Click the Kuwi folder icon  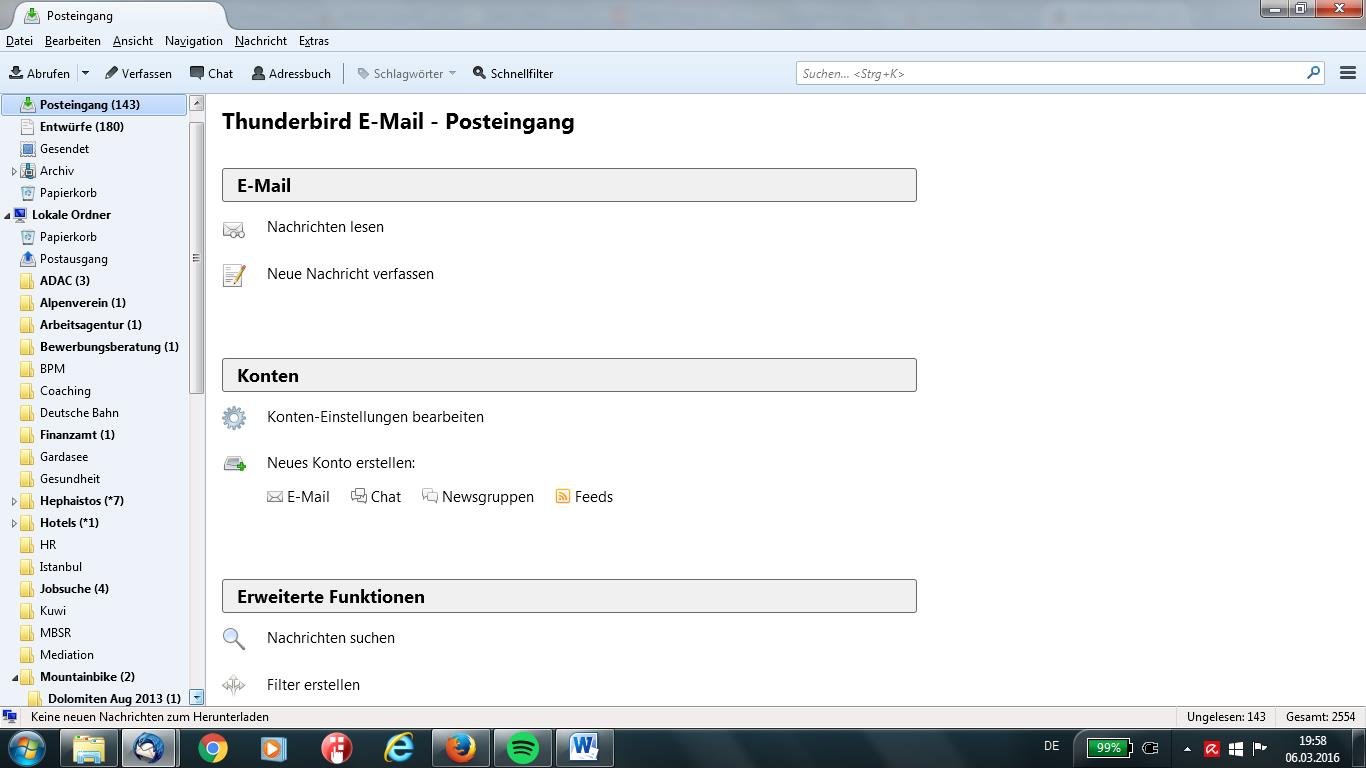coord(28,610)
